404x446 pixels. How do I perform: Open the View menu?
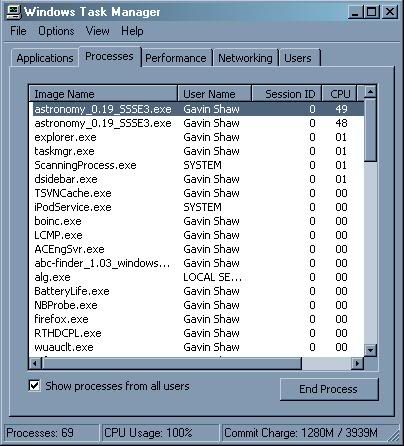[97, 31]
